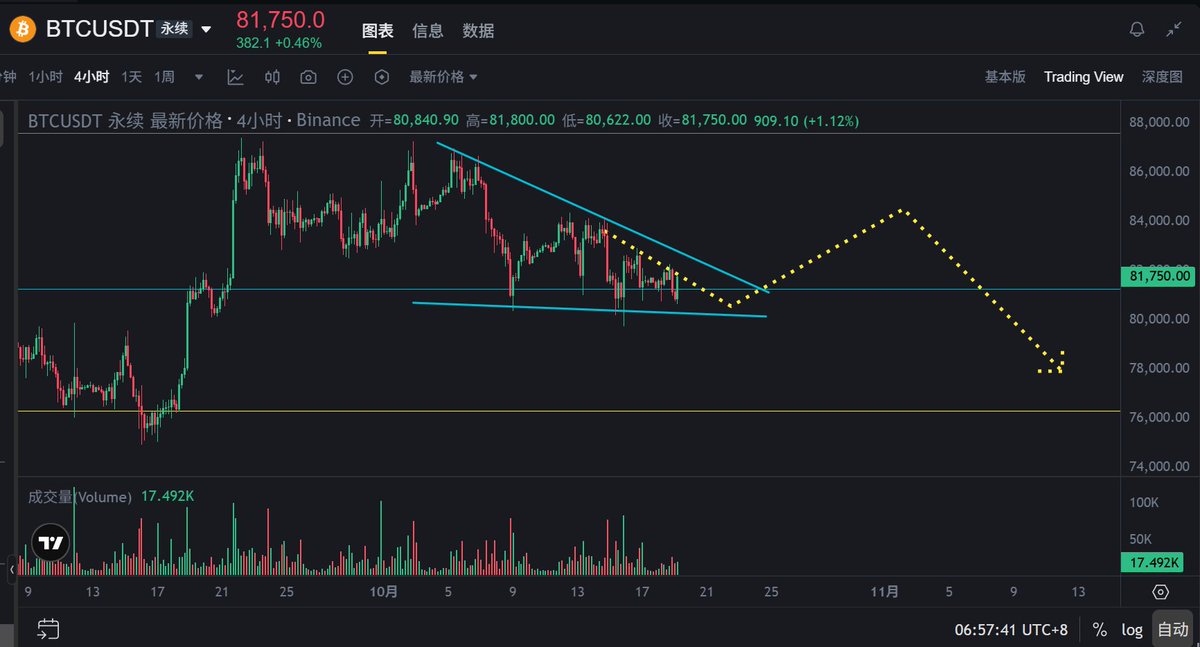Open chart settings hexagon icon

click(381, 77)
